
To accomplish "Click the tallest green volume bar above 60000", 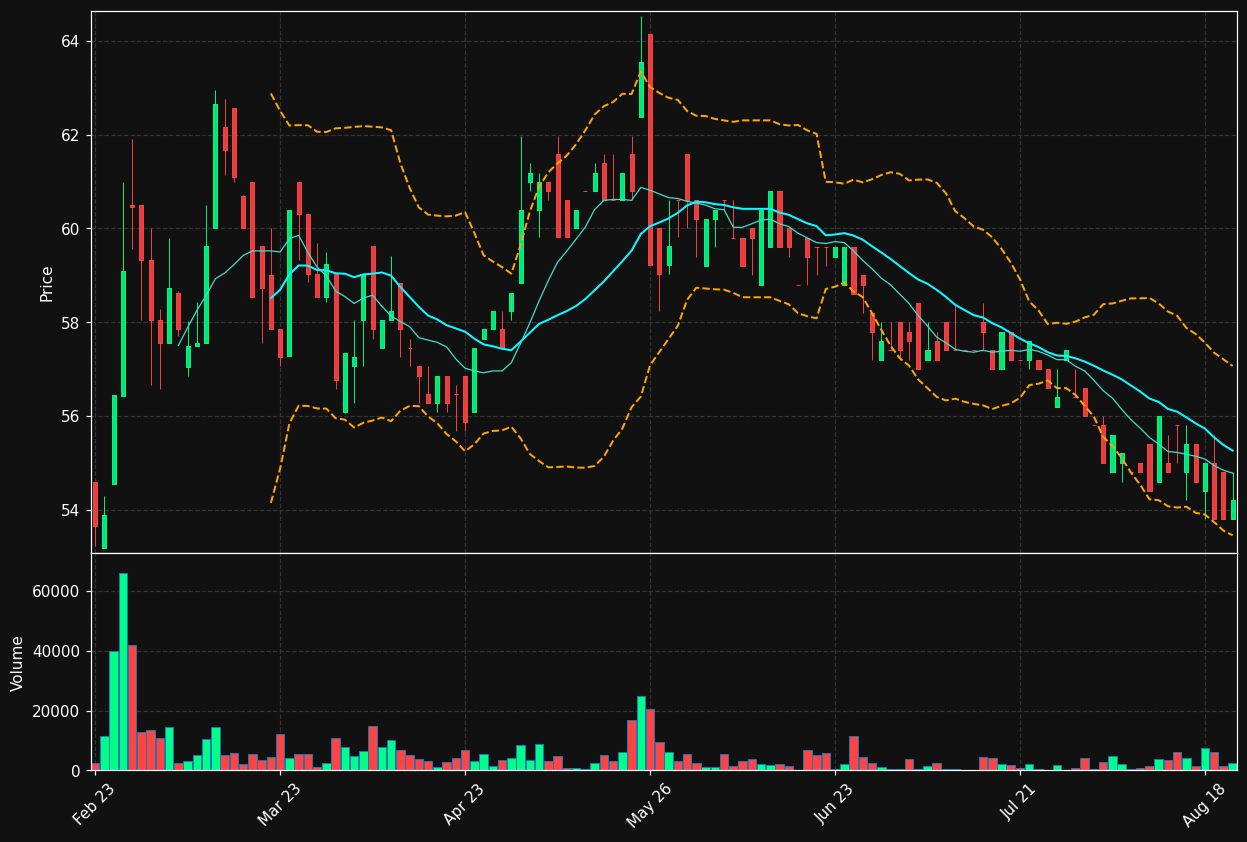I will coord(123,672).
